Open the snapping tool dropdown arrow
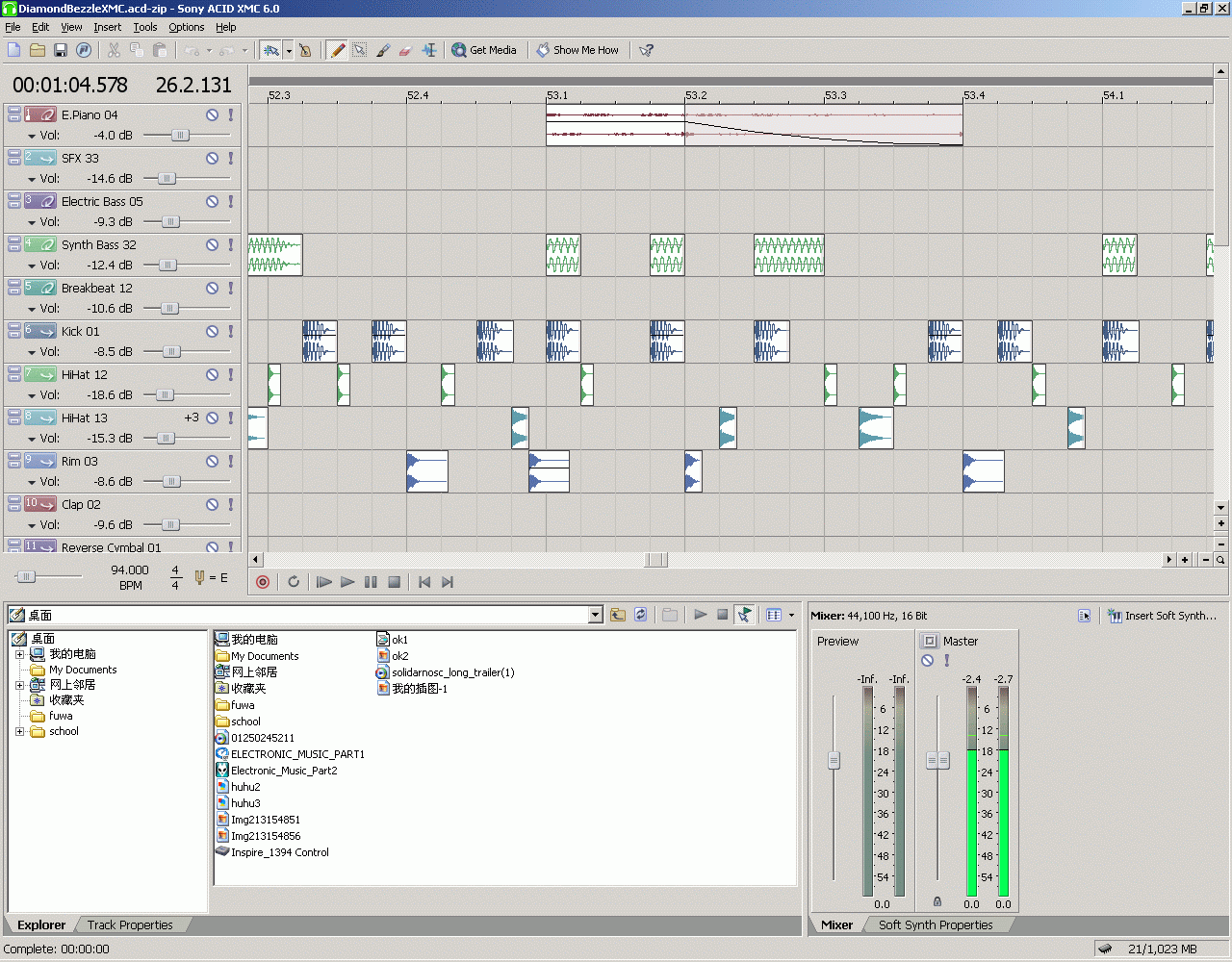Image resolution: width=1232 pixels, height=962 pixels. 288,50
